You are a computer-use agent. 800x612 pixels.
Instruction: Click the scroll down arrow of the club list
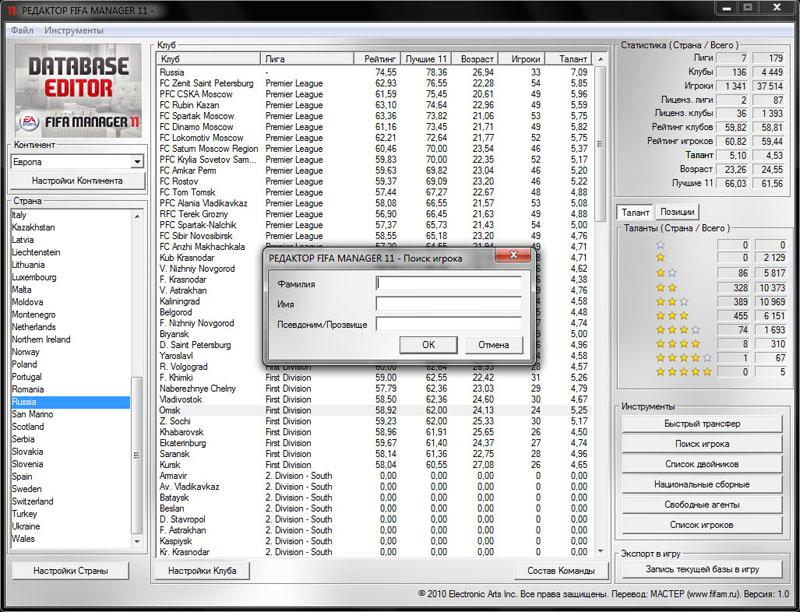click(x=601, y=551)
